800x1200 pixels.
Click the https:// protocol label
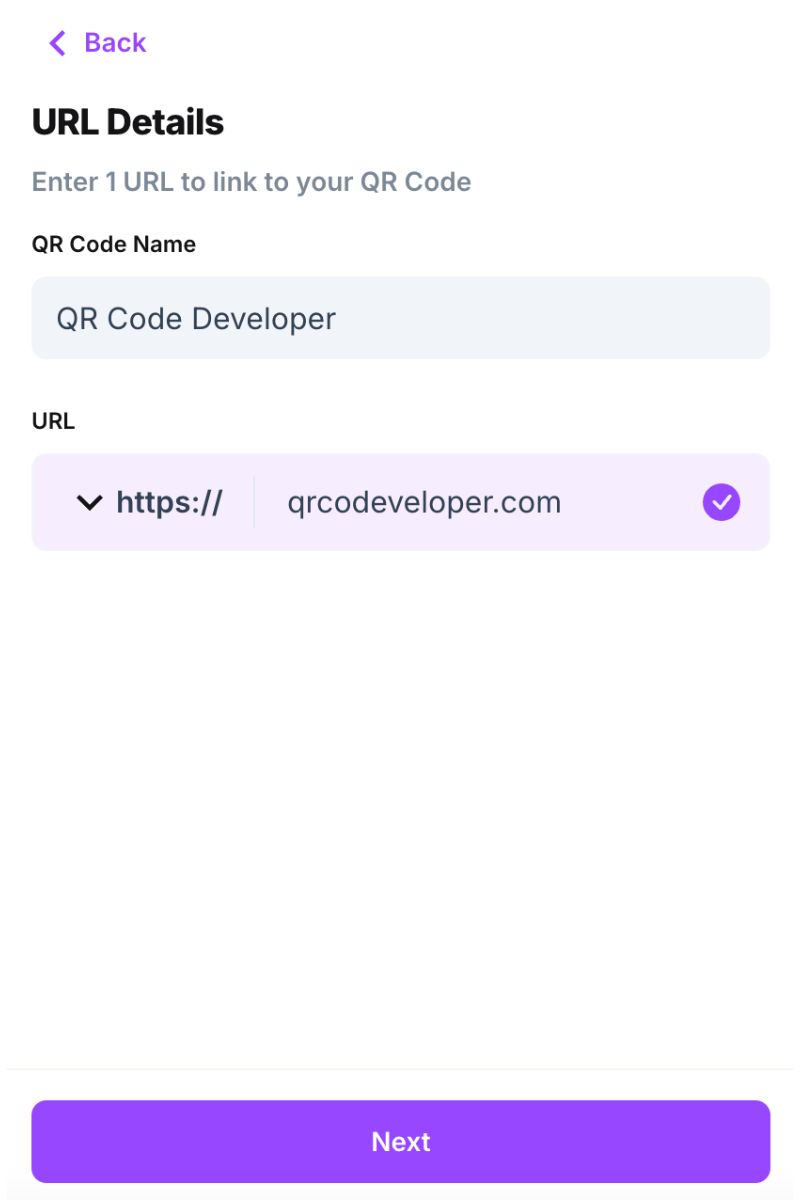170,502
